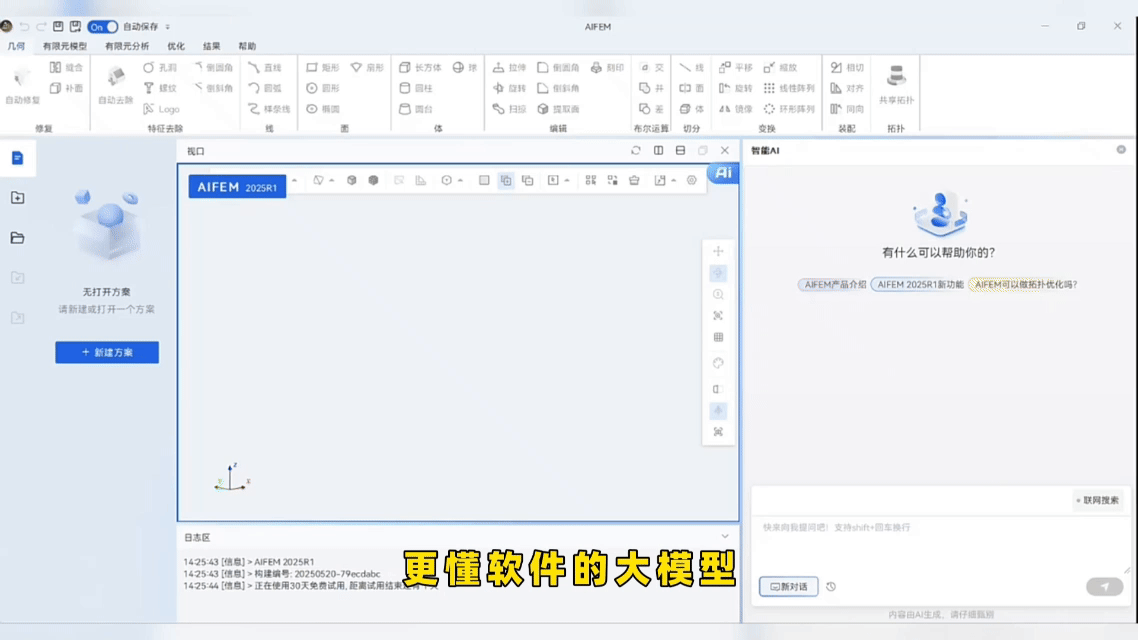Create a 长方体 cuboid body
The image size is (1138, 640).
click(420, 67)
